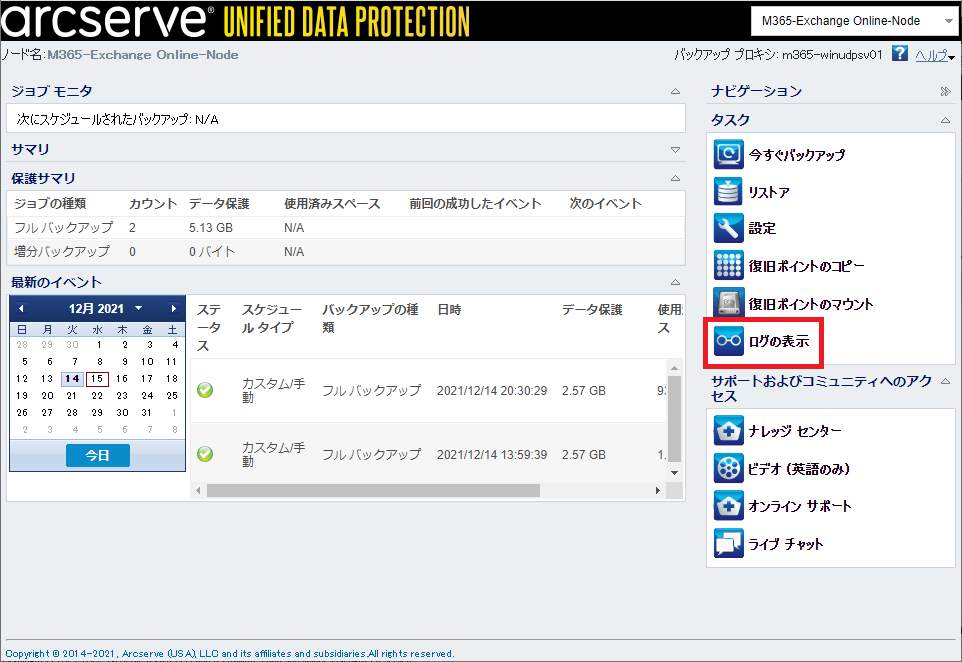Click the バックアップの種類 column header
The height and width of the screenshot is (662, 962).
[x=370, y=318]
